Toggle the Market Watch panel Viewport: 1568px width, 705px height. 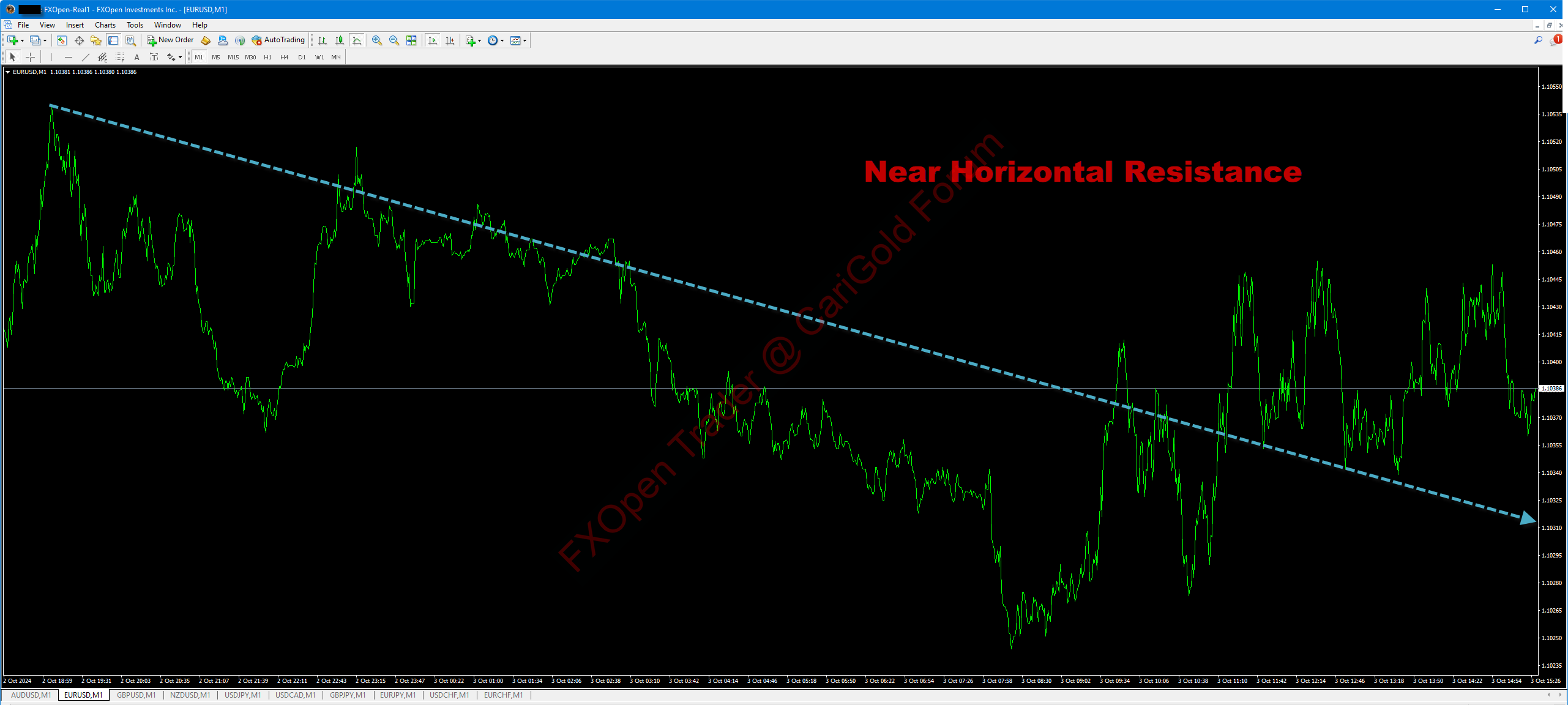[x=62, y=40]
